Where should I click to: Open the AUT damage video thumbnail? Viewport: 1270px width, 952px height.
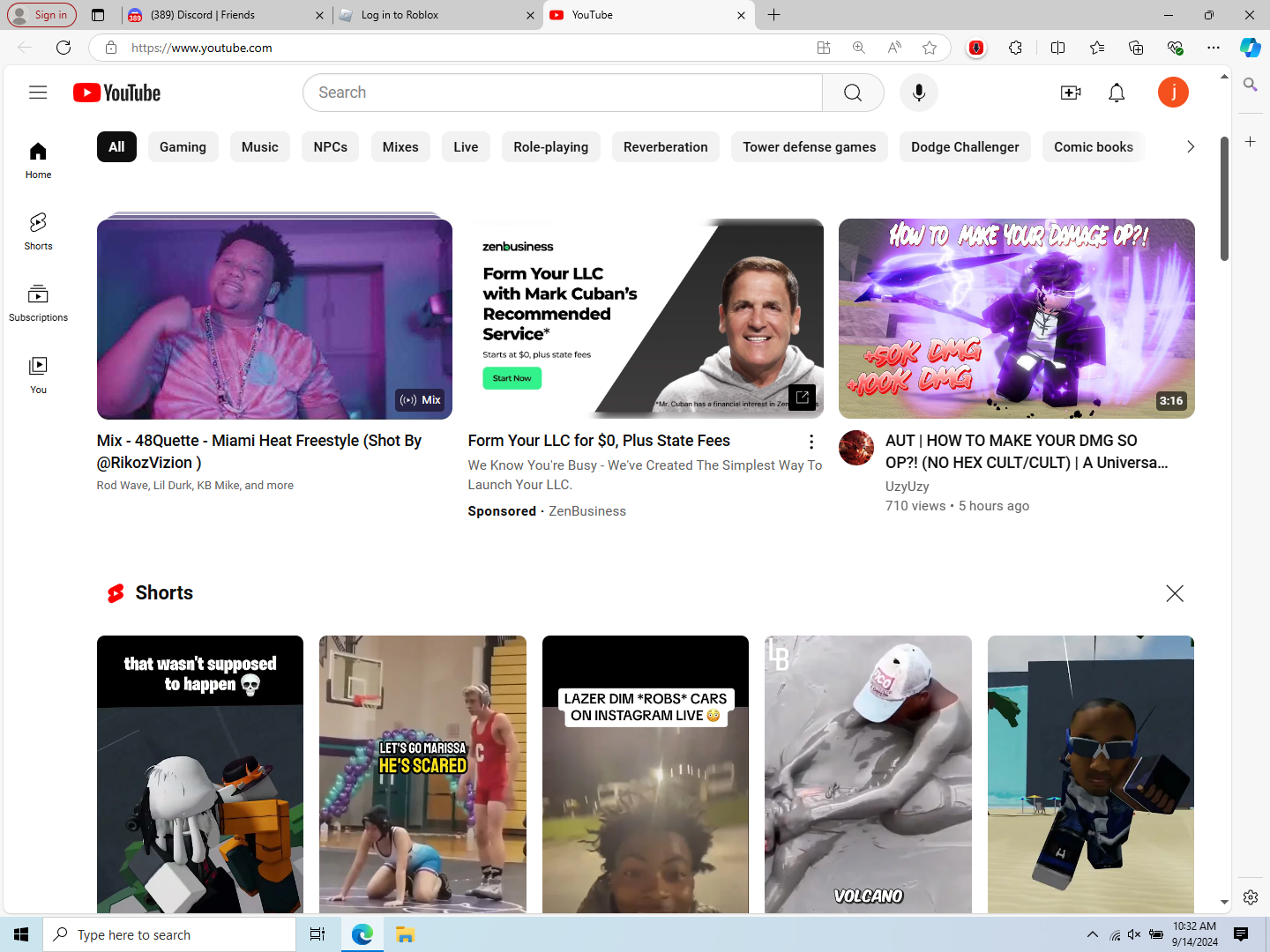[1017, 318]
